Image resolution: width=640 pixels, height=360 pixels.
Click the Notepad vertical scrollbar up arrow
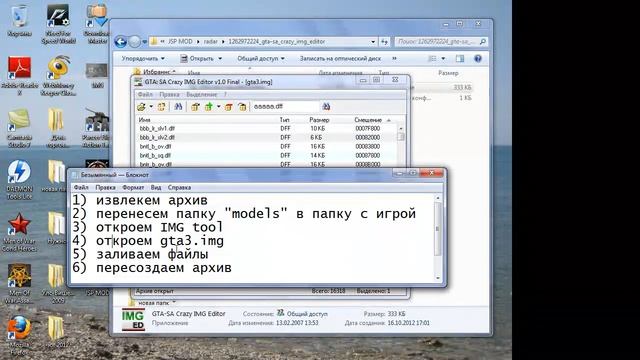[438, 198]
